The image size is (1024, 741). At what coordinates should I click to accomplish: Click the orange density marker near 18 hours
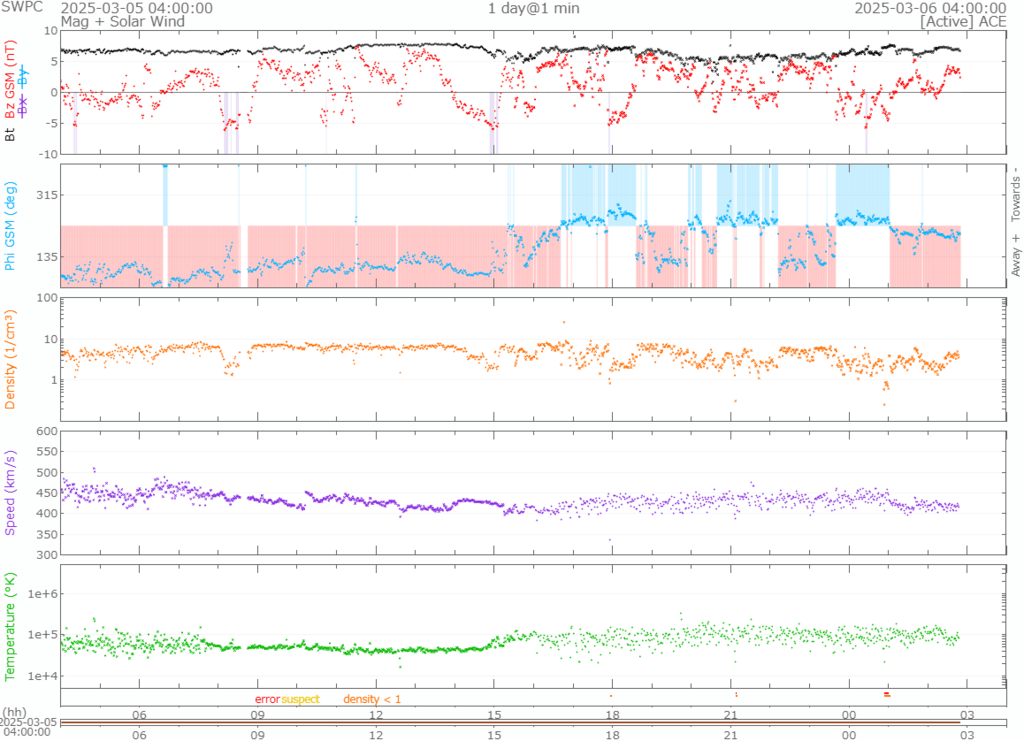(611, 695)
